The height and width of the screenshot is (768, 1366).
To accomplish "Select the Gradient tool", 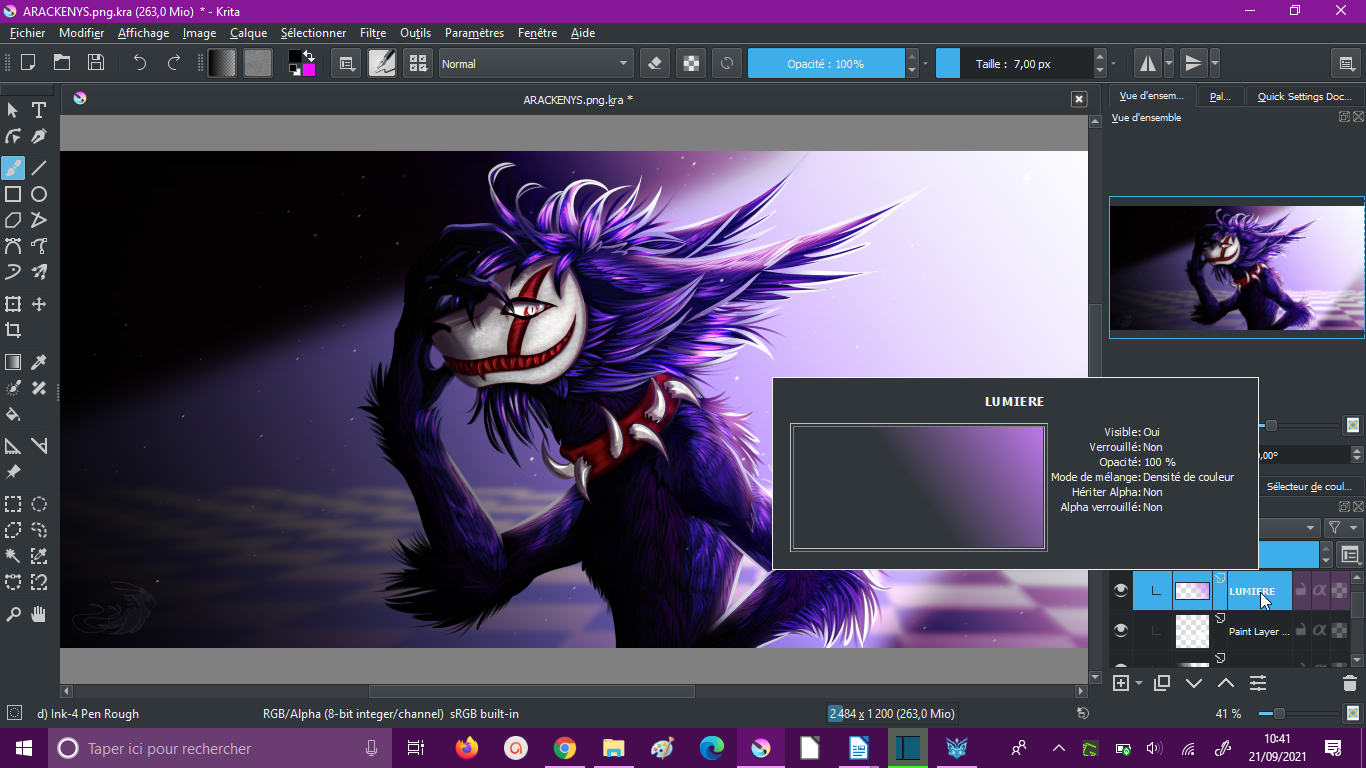I will tap(13, 362).
